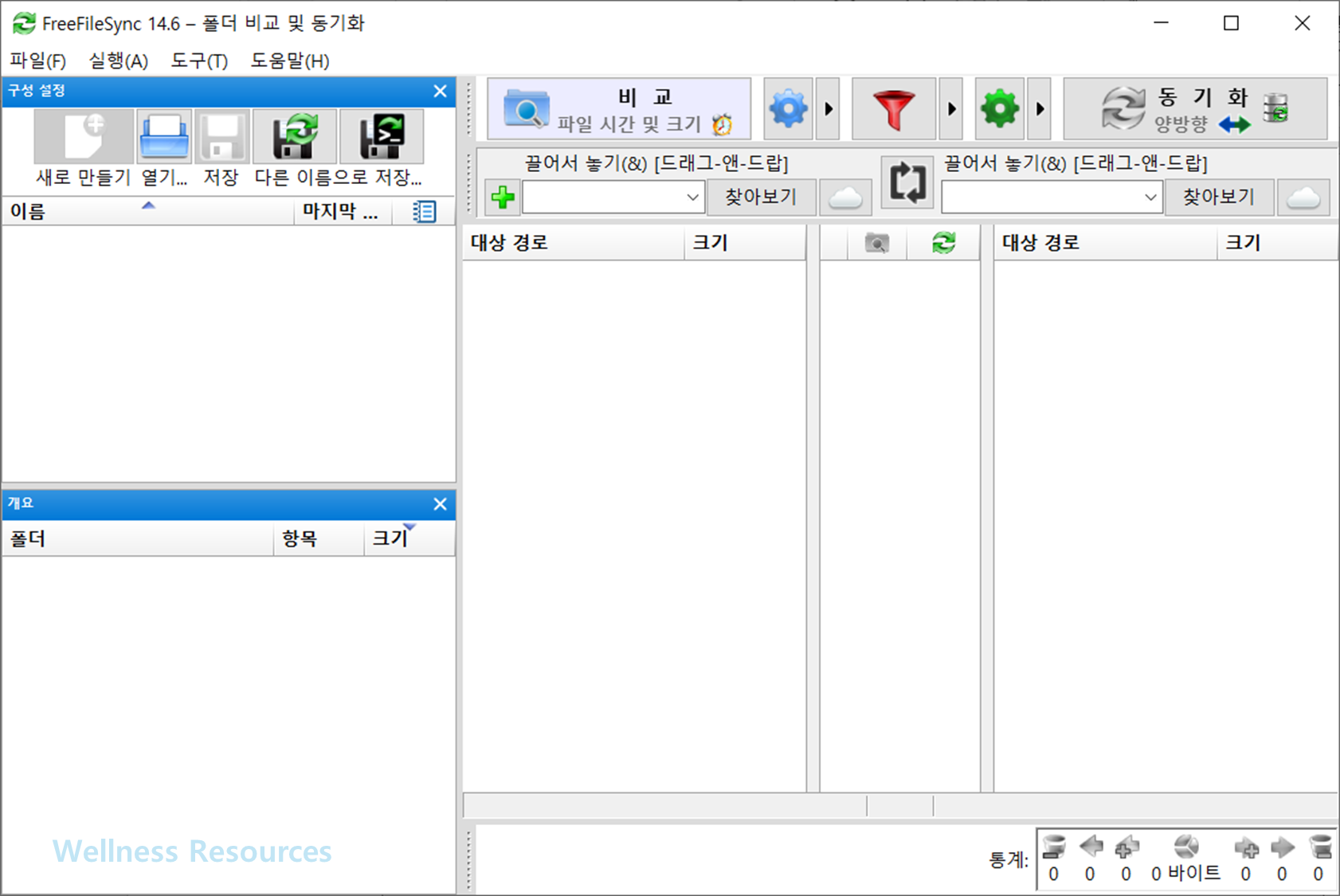
Task: Expand arrow next to blue comparison gear
Action: [x=829, y=109]
